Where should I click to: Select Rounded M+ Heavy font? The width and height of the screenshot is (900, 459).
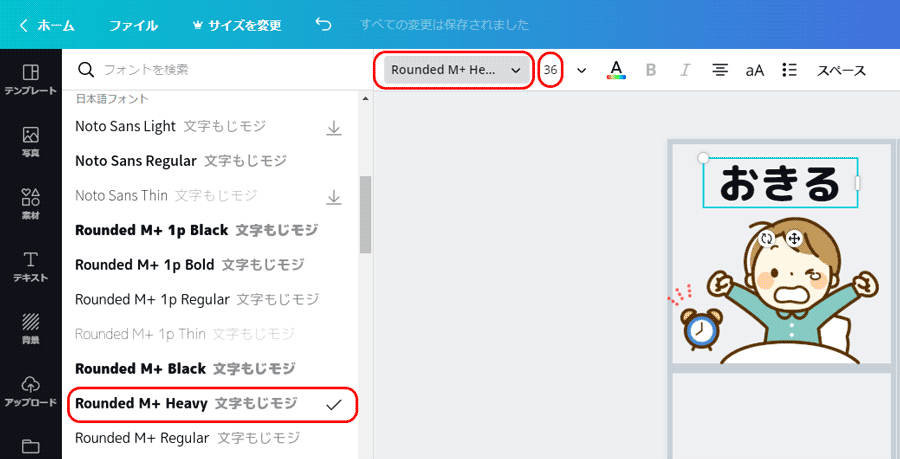click(210, 403)
